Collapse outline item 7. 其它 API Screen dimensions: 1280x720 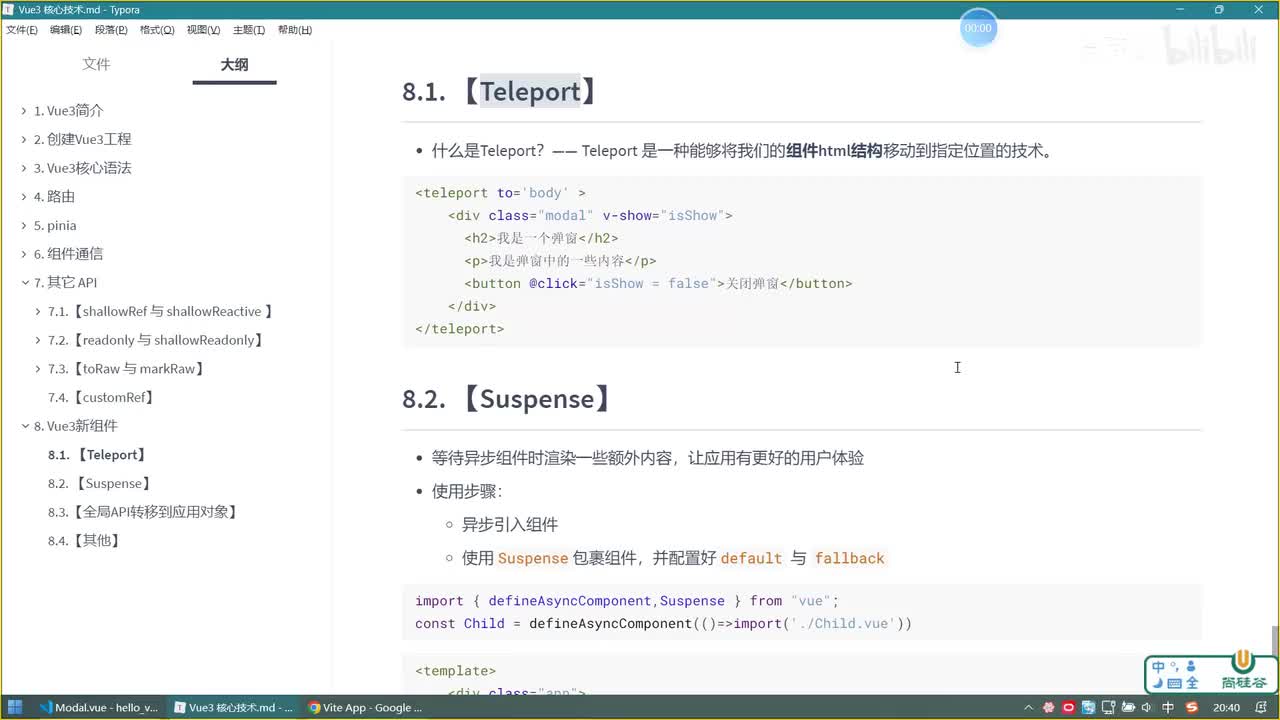click(24, 283)
